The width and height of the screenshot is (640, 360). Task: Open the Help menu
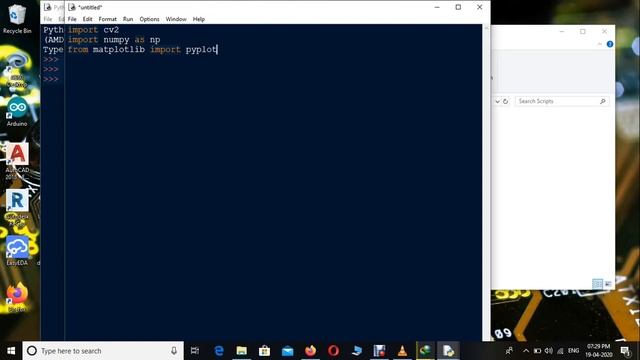(198, 19)
